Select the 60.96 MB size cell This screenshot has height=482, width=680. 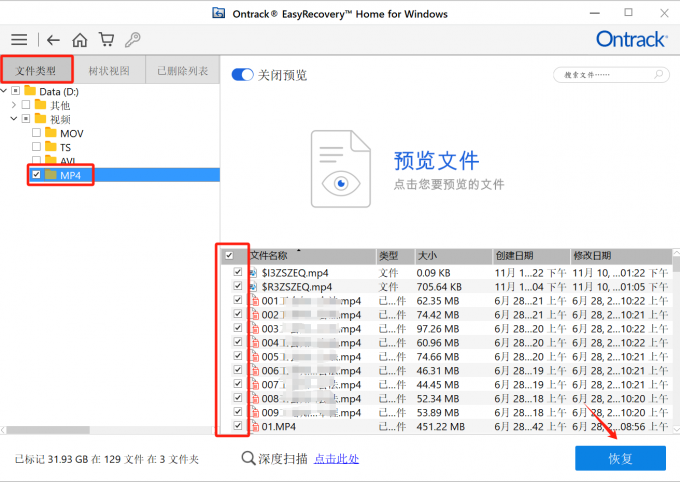[x=438, y=343]
